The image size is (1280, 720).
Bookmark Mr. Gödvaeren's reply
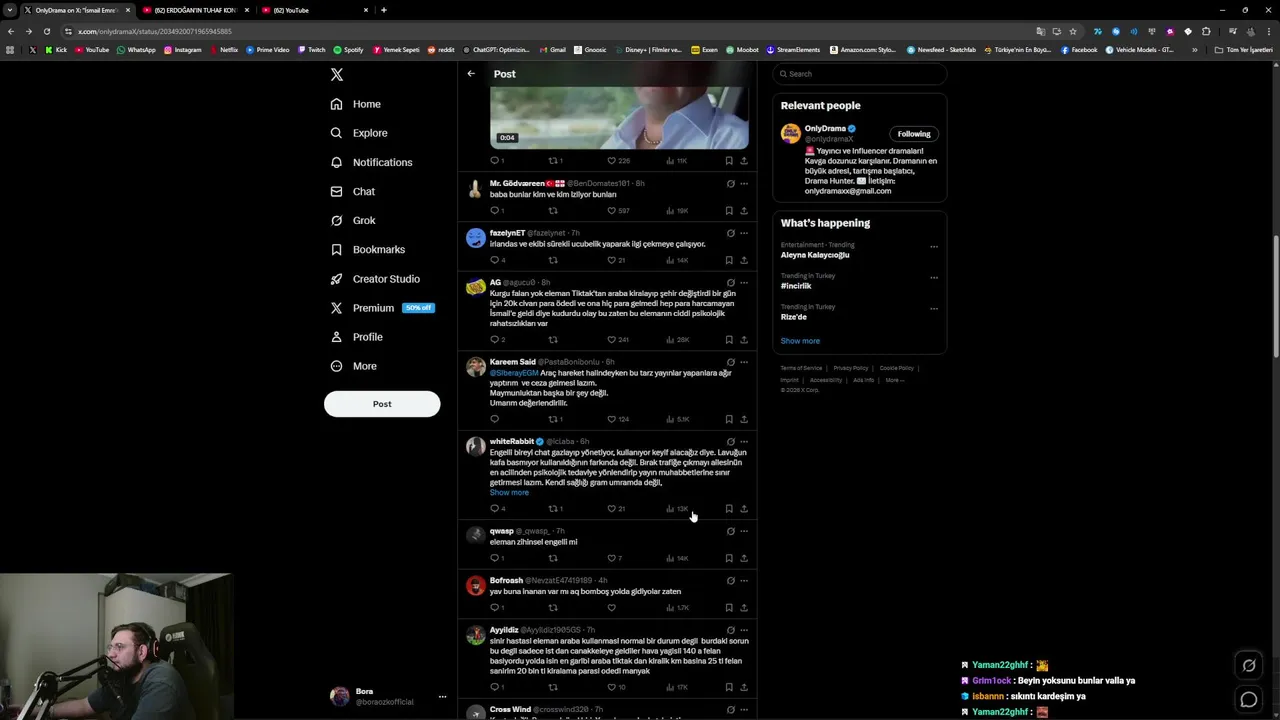pyautogui.click(x=729, y=211)
